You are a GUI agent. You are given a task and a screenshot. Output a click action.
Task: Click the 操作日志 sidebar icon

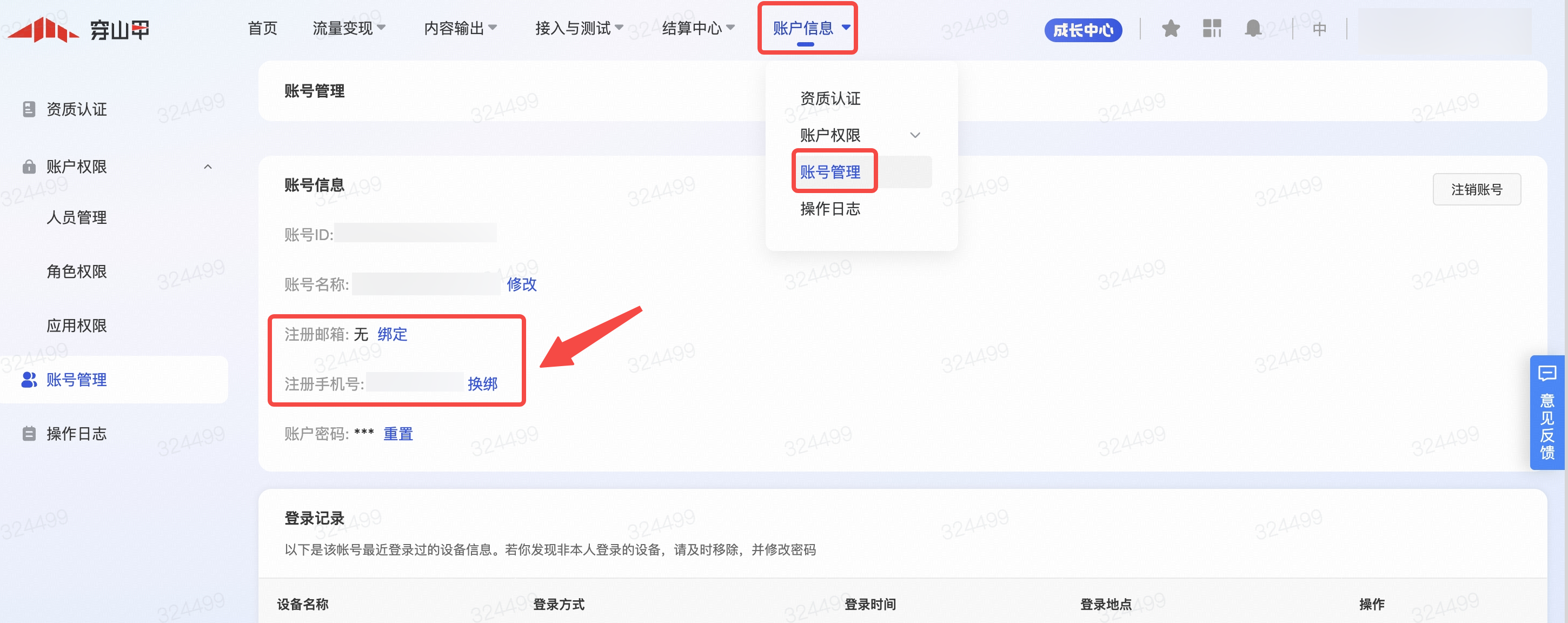point(29,434)
